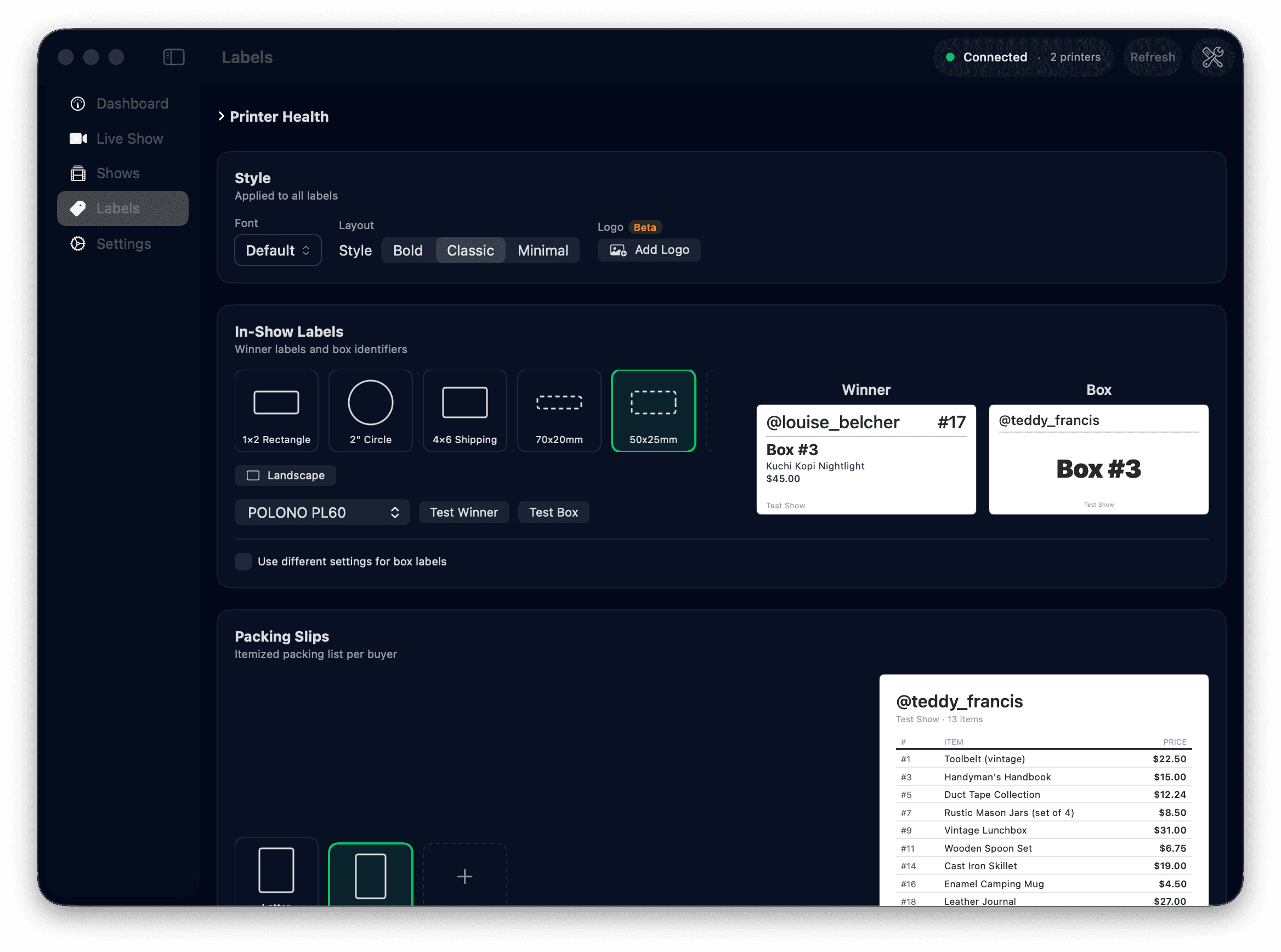Click the sidebar toggle icon
The height and width of the screenshot is (952, 1281).
173,57
